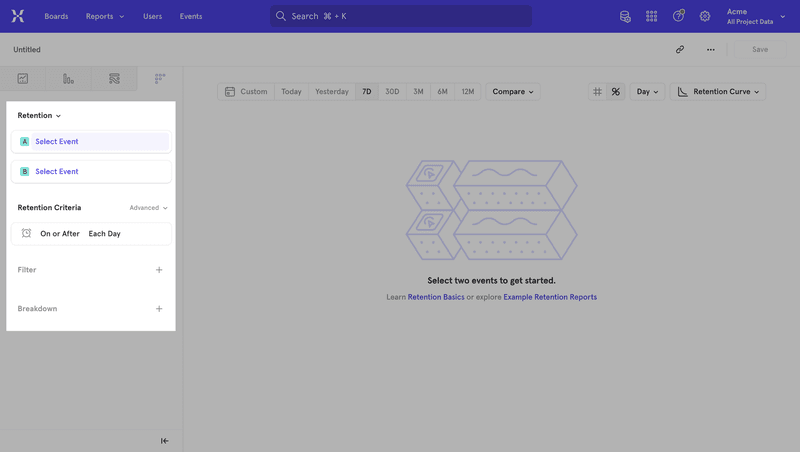Open the Compare dropdown
Viewport: 800px width, 452px height.
click(x=513, y=92)
